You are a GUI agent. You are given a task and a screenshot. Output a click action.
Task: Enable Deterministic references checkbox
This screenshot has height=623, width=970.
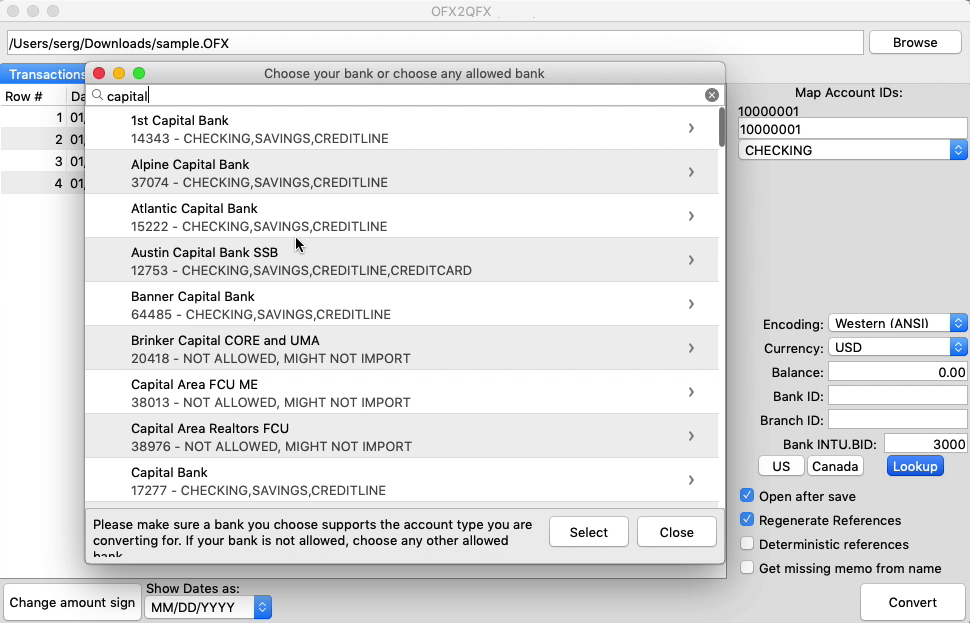(x=747, y=544)
